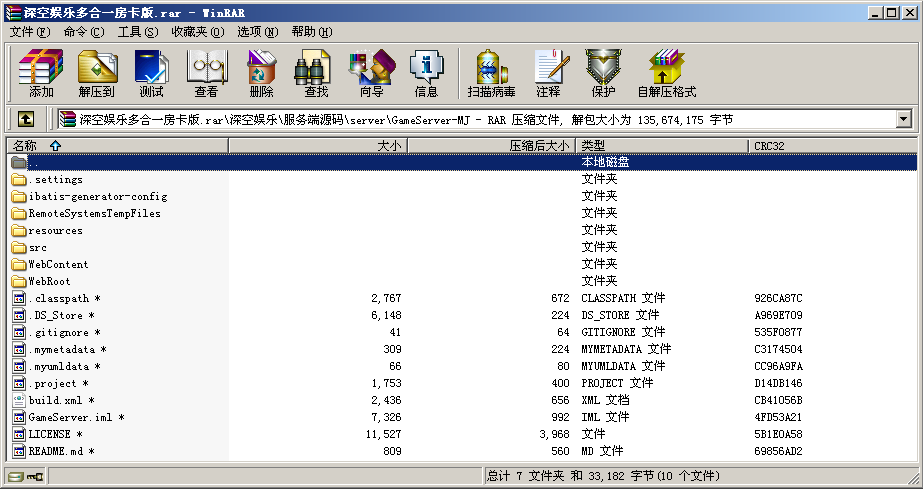Select the README.md file row
This screenshot has height=489, width=923.
(x=56, y=451)
